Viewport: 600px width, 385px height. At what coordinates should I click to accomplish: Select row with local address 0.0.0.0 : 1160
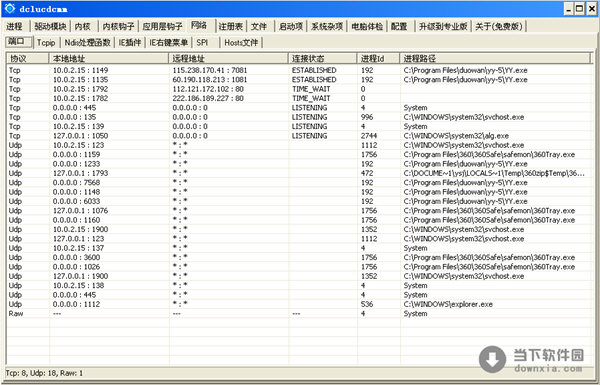point(300,220)
